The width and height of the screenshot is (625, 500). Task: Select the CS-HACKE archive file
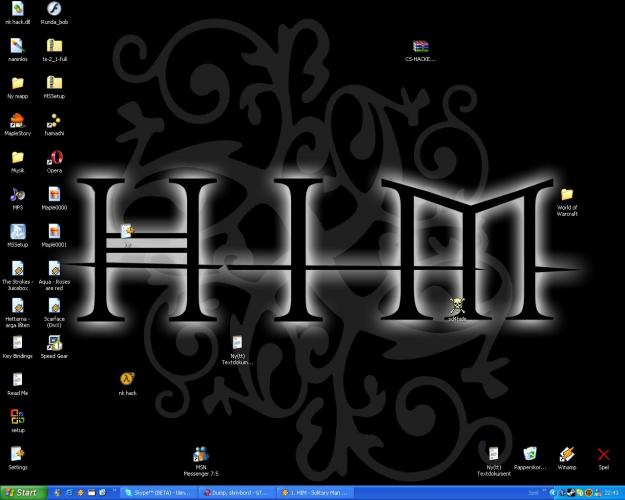(421, 47)
